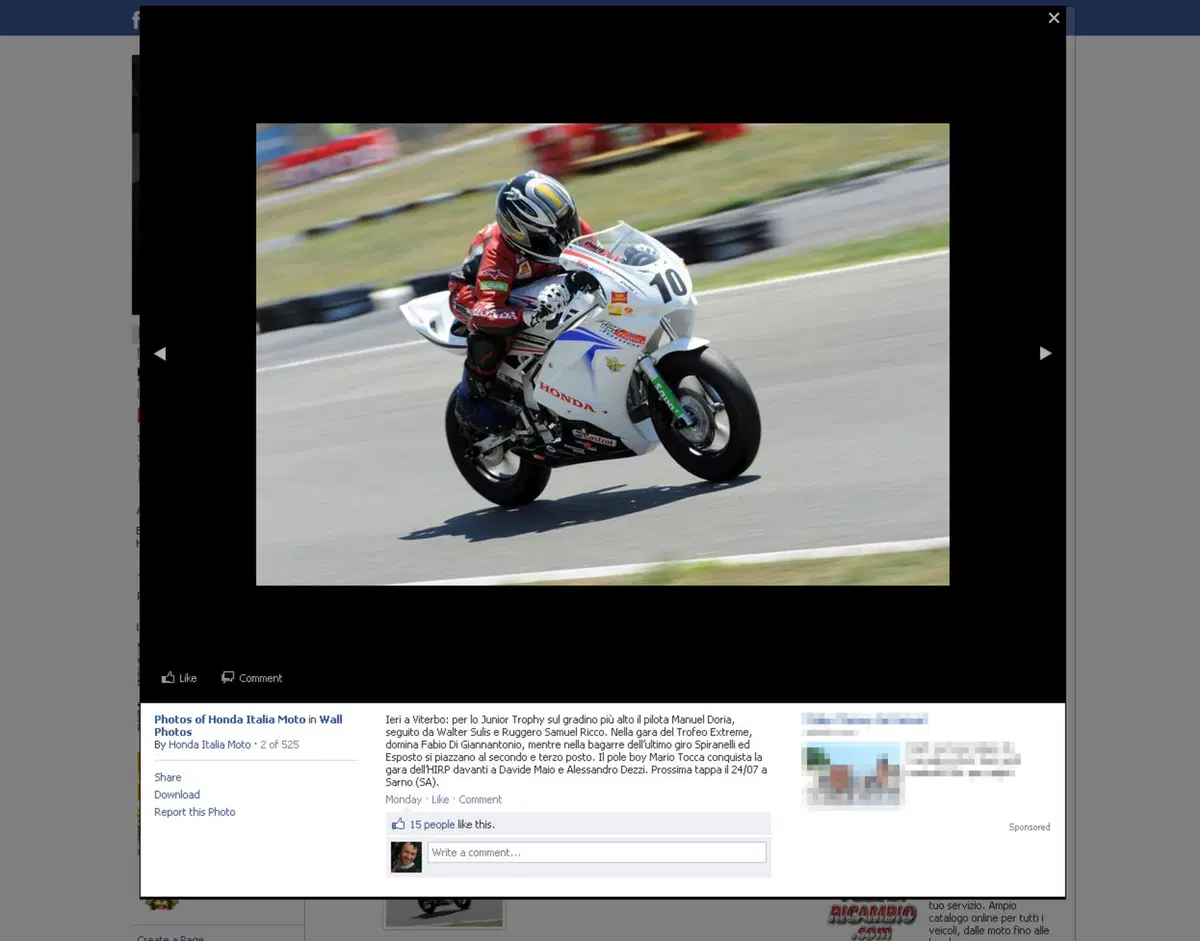Click the thumbs-up Like under the photo

pyautogui.click(x=179, y=677)
